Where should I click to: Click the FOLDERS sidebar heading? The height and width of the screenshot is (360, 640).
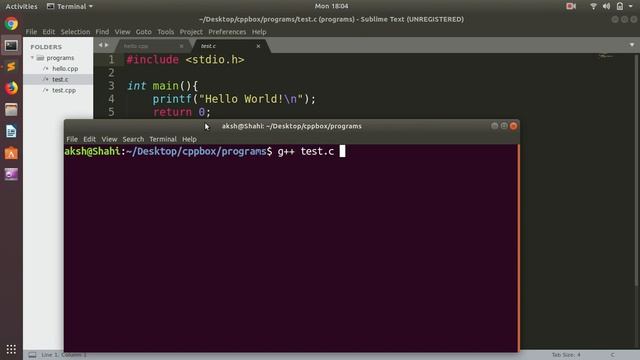[x=46, y=47]
